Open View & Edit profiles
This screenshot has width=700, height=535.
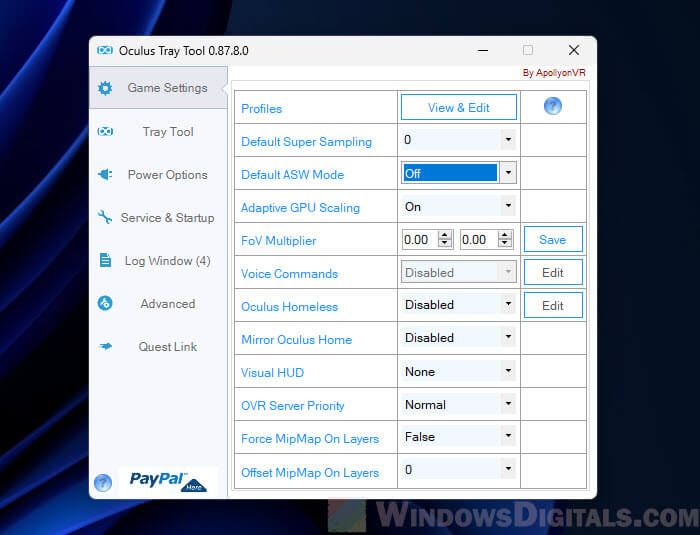458,107
